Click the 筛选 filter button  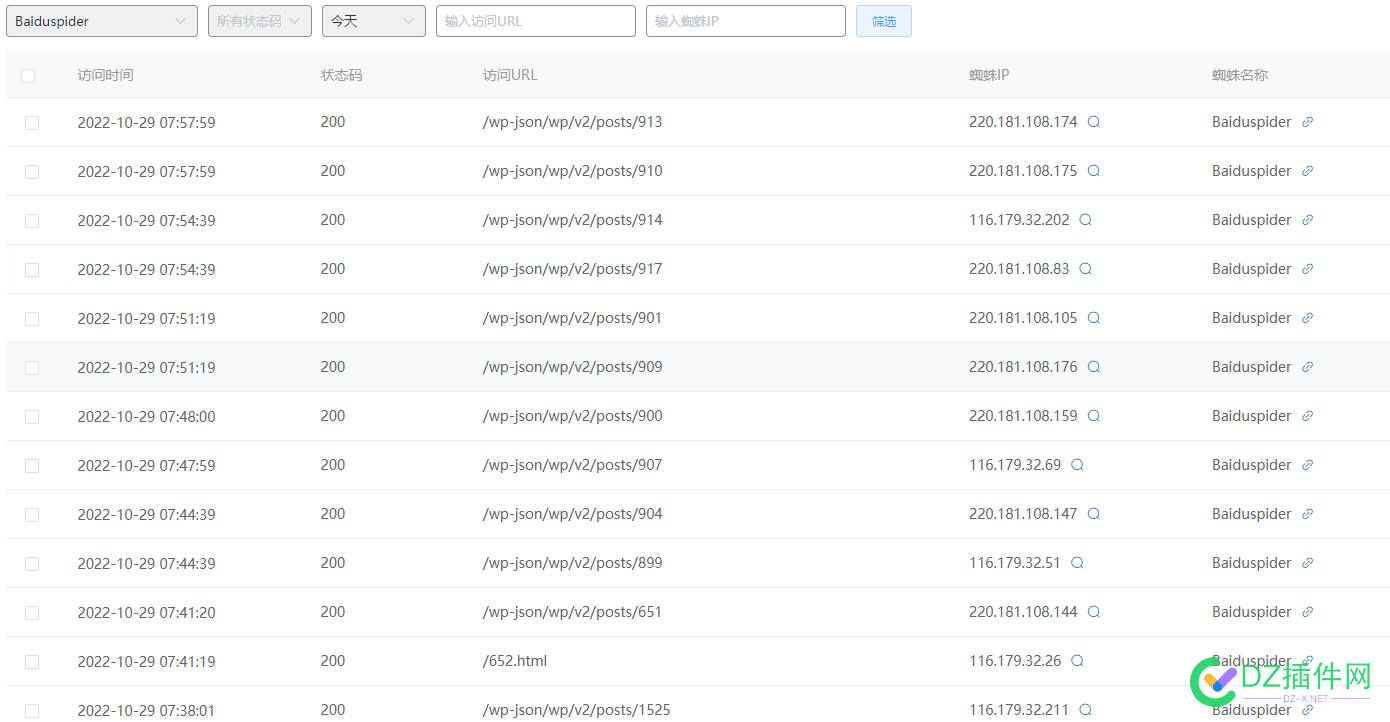pyautogui.click(x=884, y=21)
